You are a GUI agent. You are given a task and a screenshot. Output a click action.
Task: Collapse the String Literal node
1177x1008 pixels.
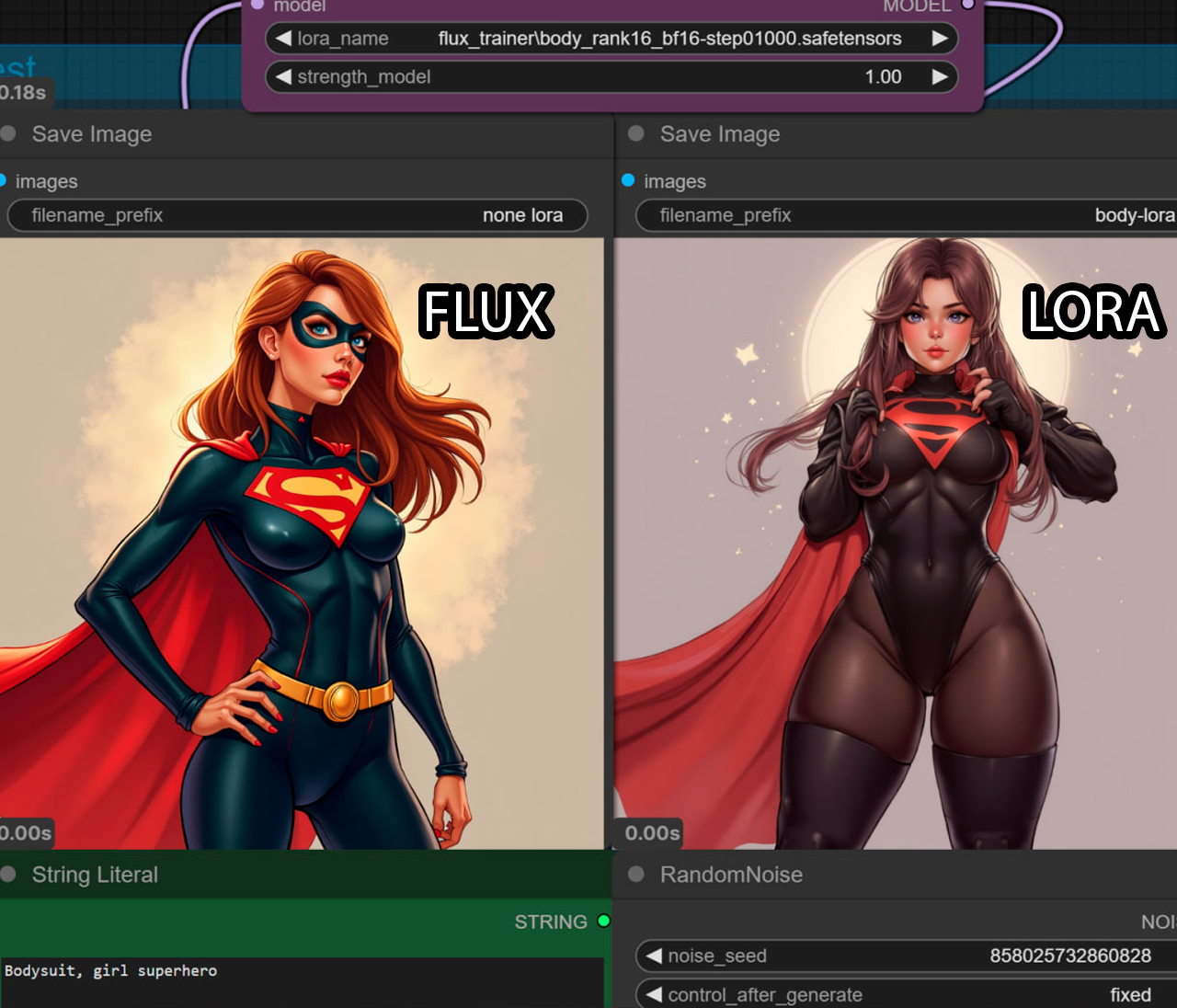tap(8, 875)
